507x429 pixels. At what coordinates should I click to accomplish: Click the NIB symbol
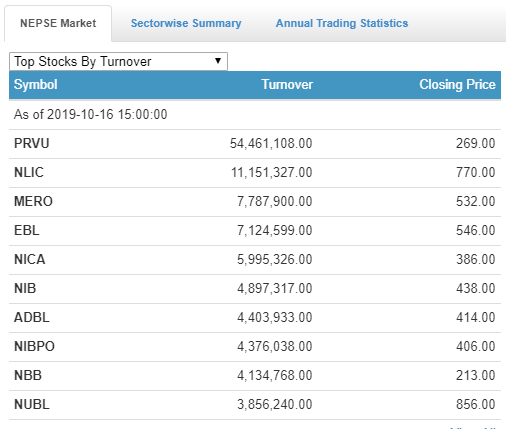pos(25,288)
